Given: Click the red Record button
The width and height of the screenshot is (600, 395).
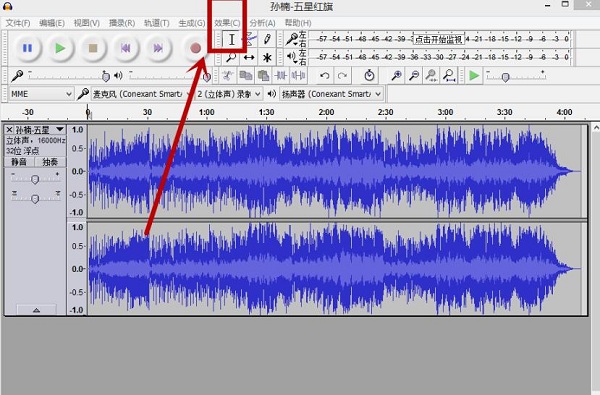Looking at the screenshot, I should (196, 48).
